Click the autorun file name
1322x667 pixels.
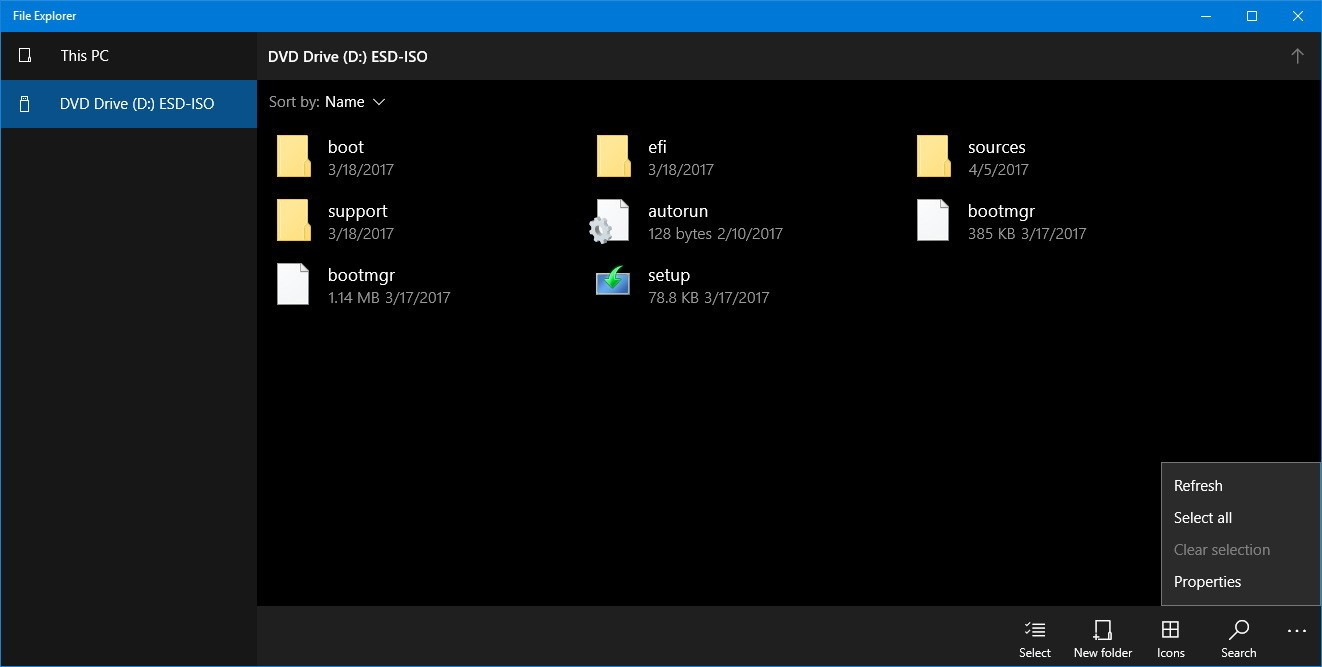click(678, 211)
